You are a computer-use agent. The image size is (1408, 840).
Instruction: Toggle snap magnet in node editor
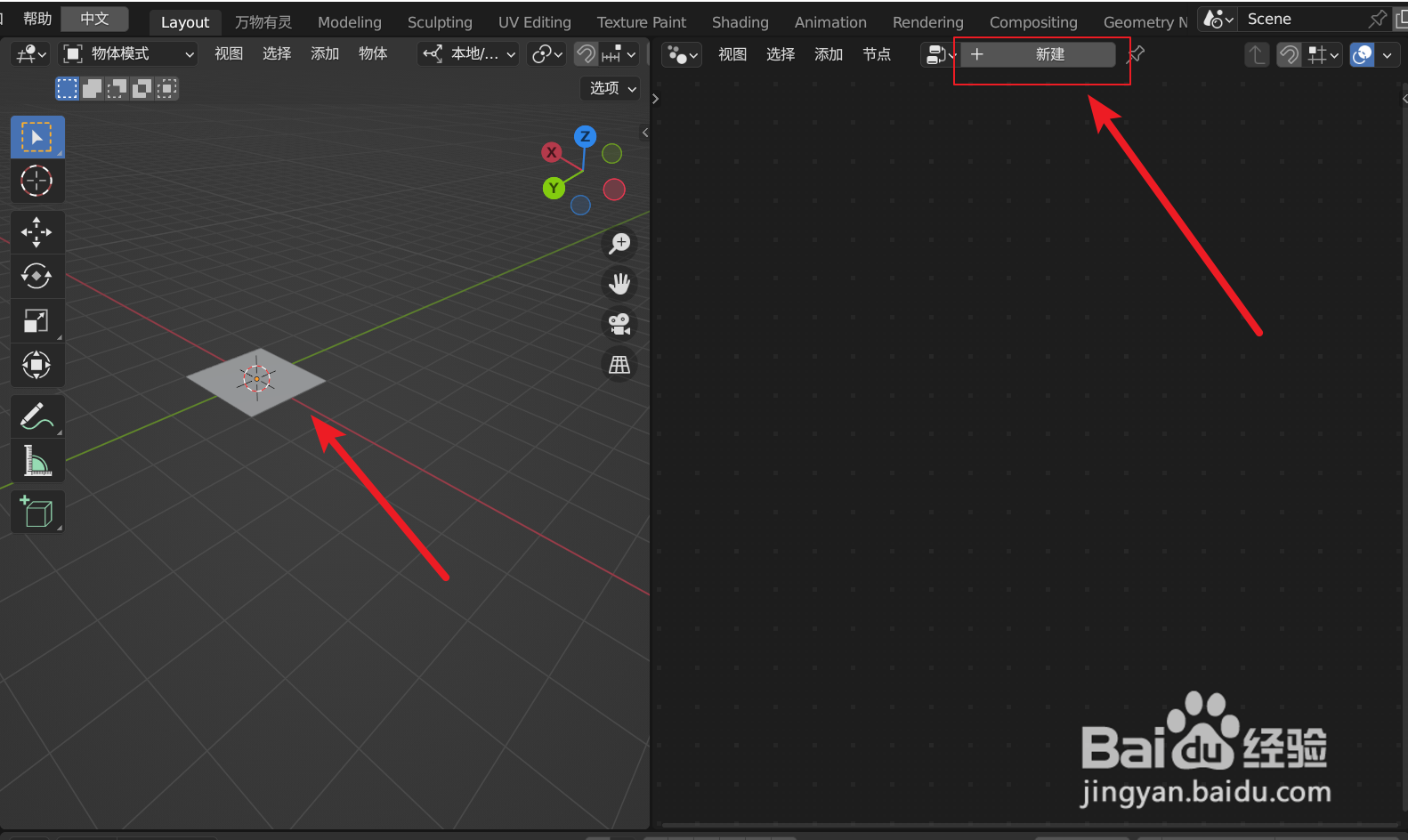[x=1289, y=54]
